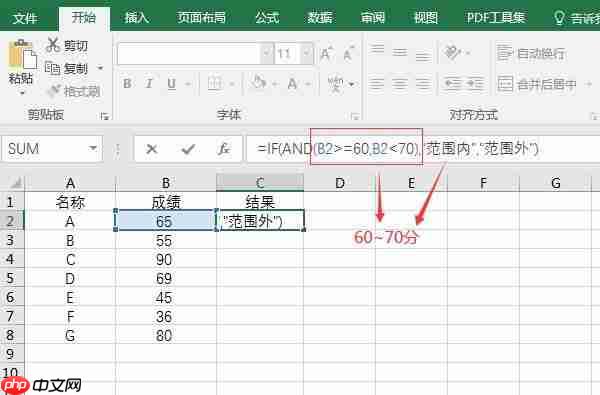Open the font name dropdown
The width and height of the screenshot is (600, 395).
point(266,54)
